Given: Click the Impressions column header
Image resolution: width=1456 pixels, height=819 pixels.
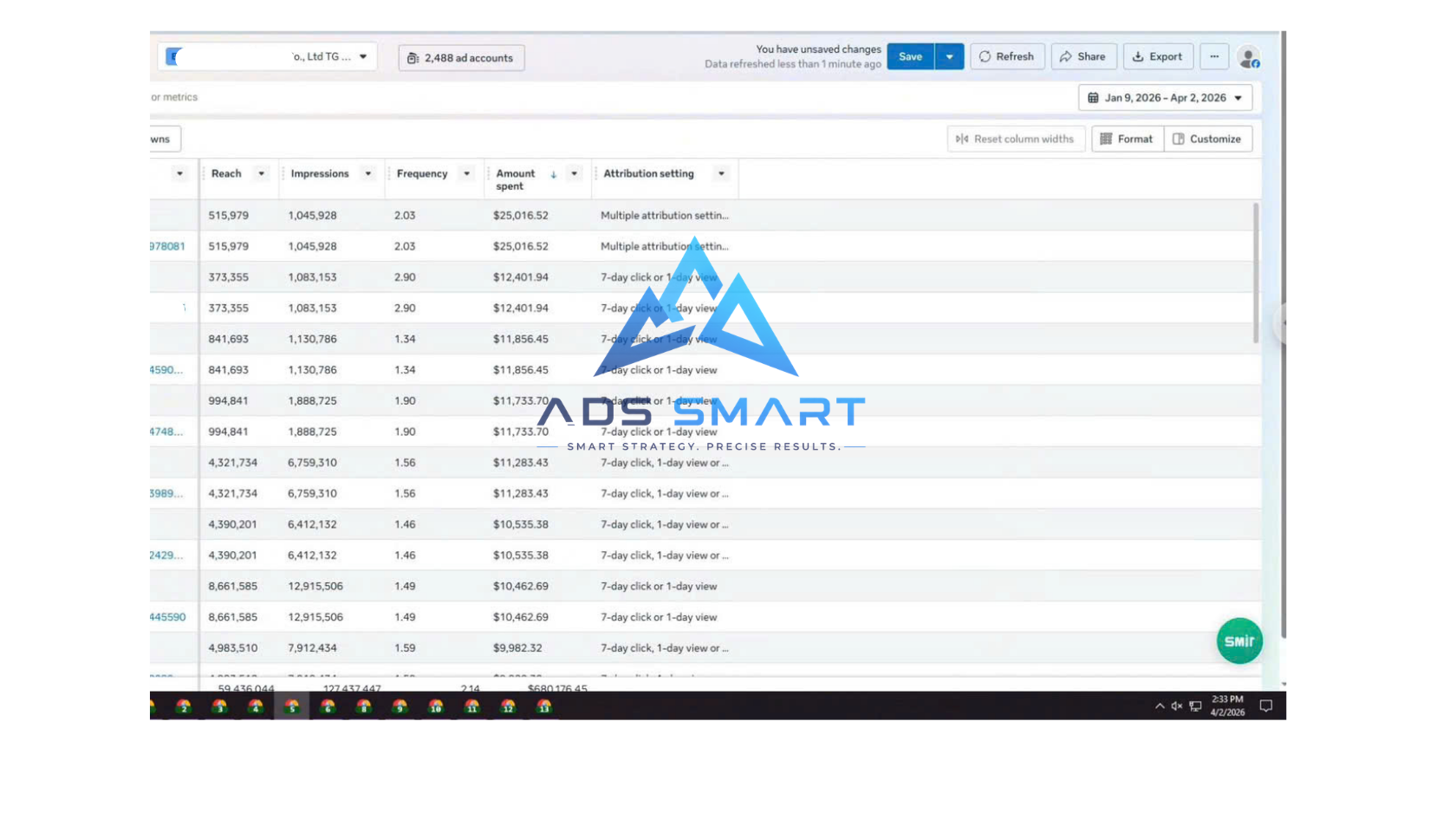Looking at the screenshot, I should pos(320,174).
